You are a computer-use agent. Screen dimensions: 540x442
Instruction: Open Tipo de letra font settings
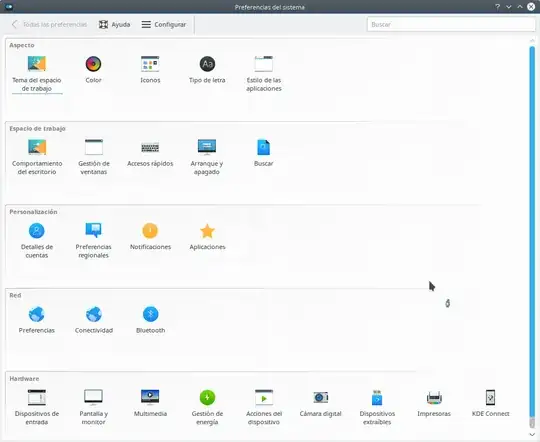[207, 70]
